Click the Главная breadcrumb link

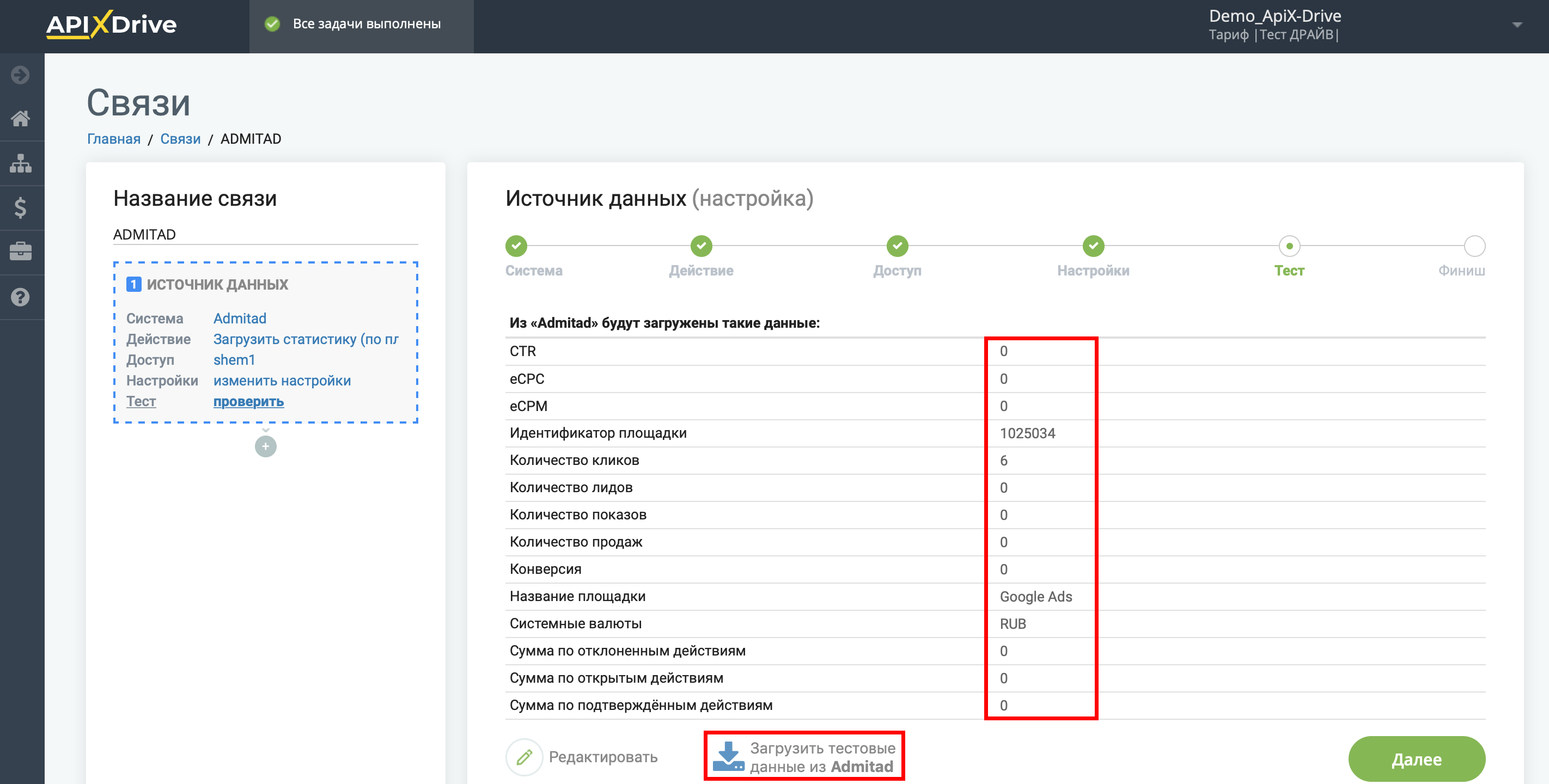[114, 139]
